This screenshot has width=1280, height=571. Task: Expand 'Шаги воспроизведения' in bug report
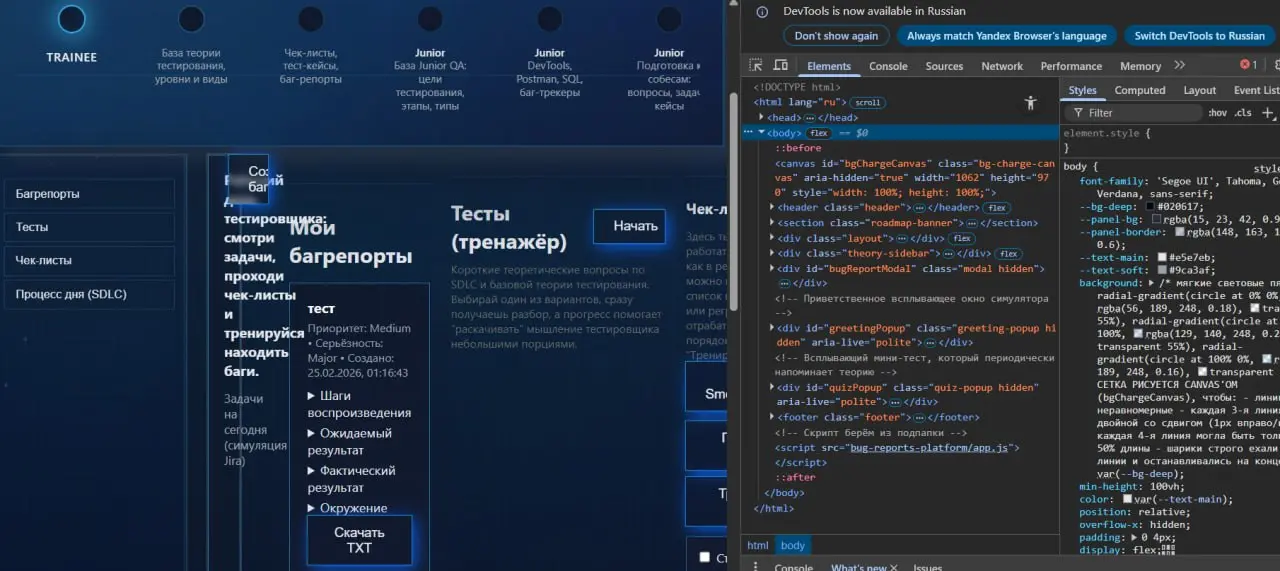point(359,404)
